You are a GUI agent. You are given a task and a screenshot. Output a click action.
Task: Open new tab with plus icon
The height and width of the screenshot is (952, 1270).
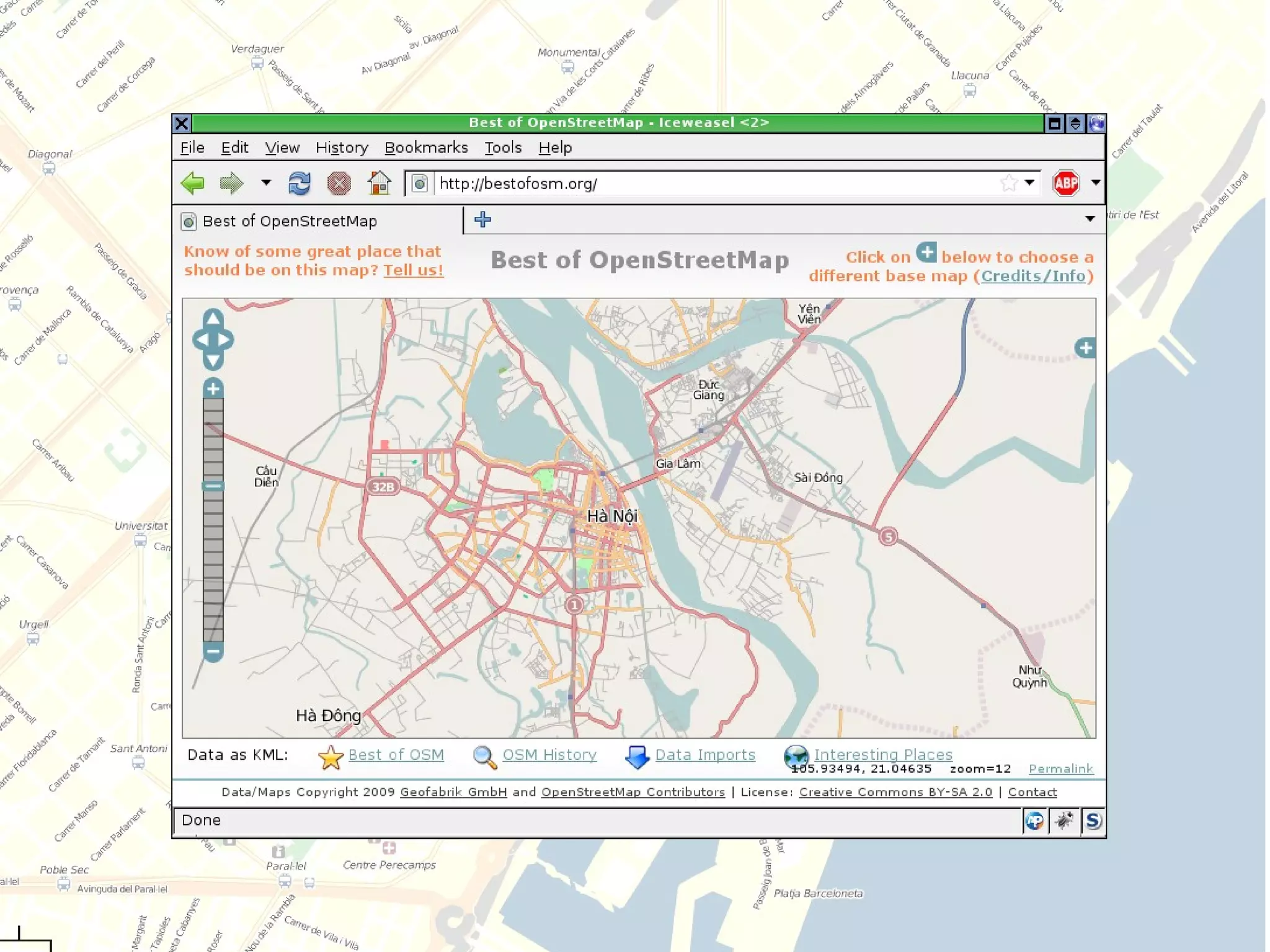(x=482, y=220)
